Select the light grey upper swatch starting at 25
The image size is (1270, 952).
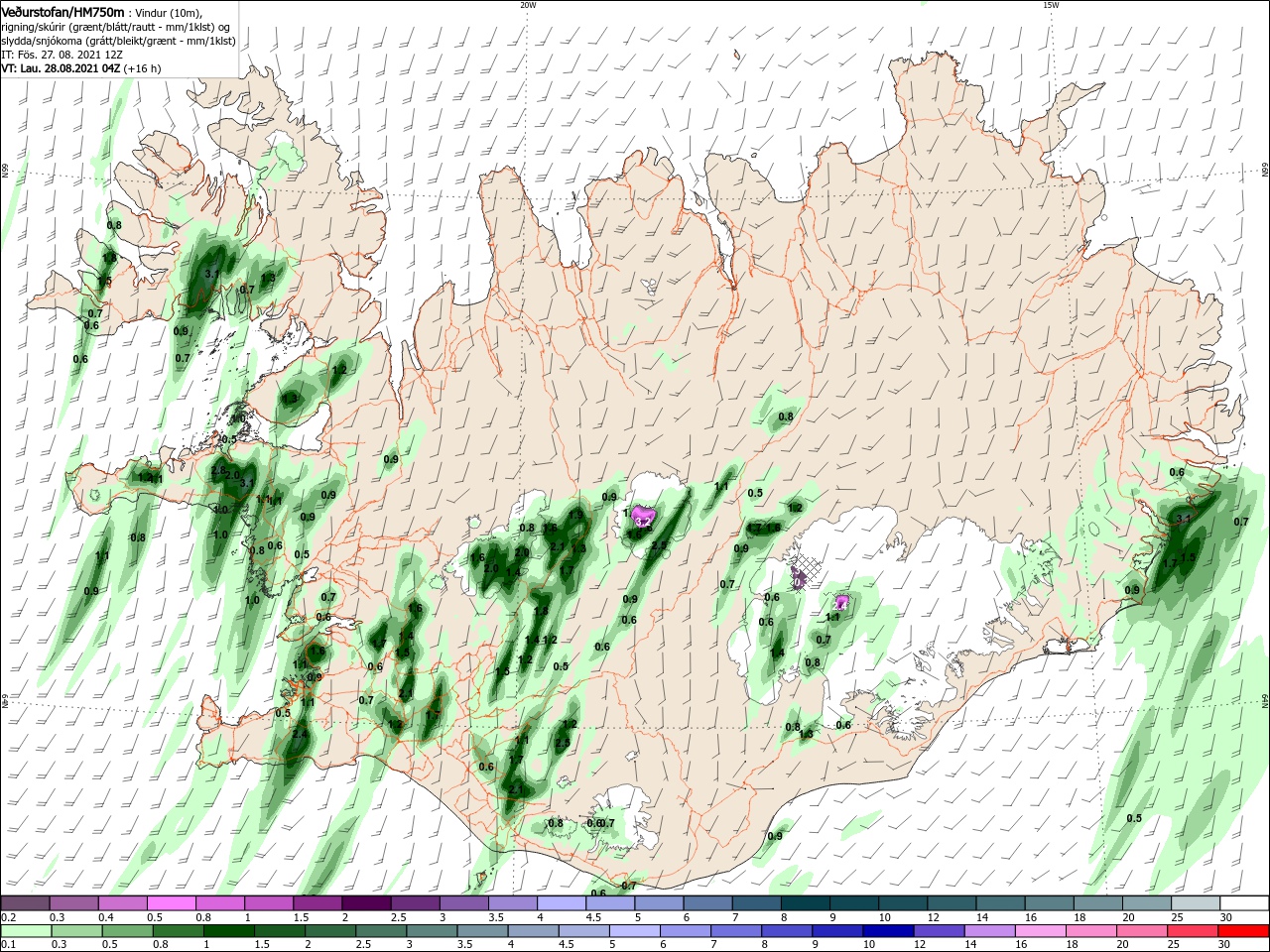(1194, 903)
